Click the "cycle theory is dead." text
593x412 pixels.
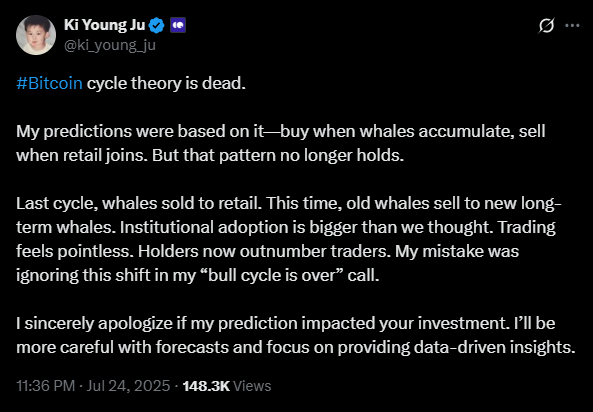166,84
